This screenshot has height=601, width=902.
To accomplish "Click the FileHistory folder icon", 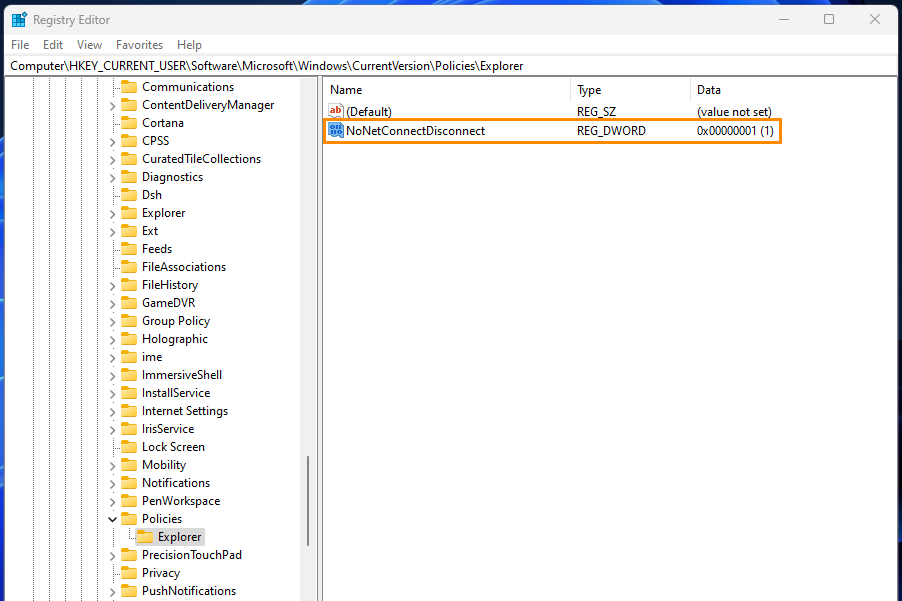I will coord(129,285).
